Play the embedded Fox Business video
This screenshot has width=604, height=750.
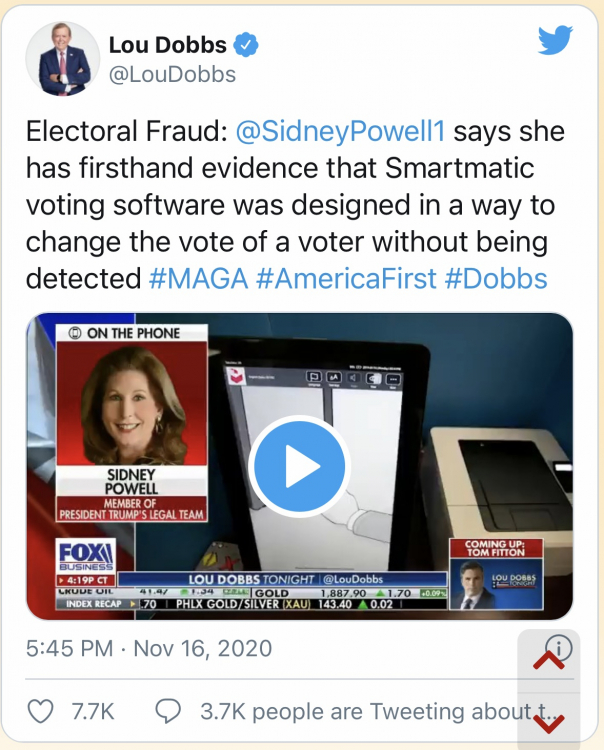click(298, 466)
